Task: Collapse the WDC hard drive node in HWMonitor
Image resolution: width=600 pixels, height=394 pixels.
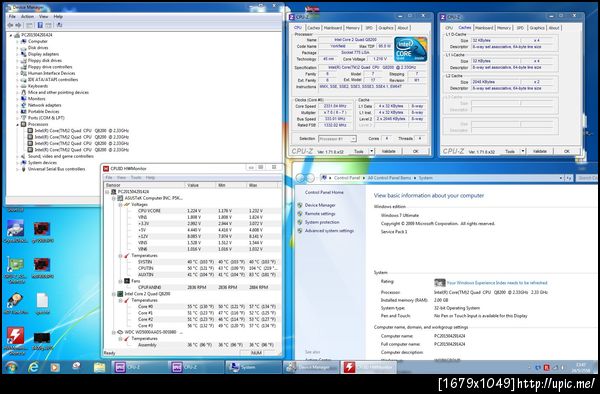Action: [114, 332]
